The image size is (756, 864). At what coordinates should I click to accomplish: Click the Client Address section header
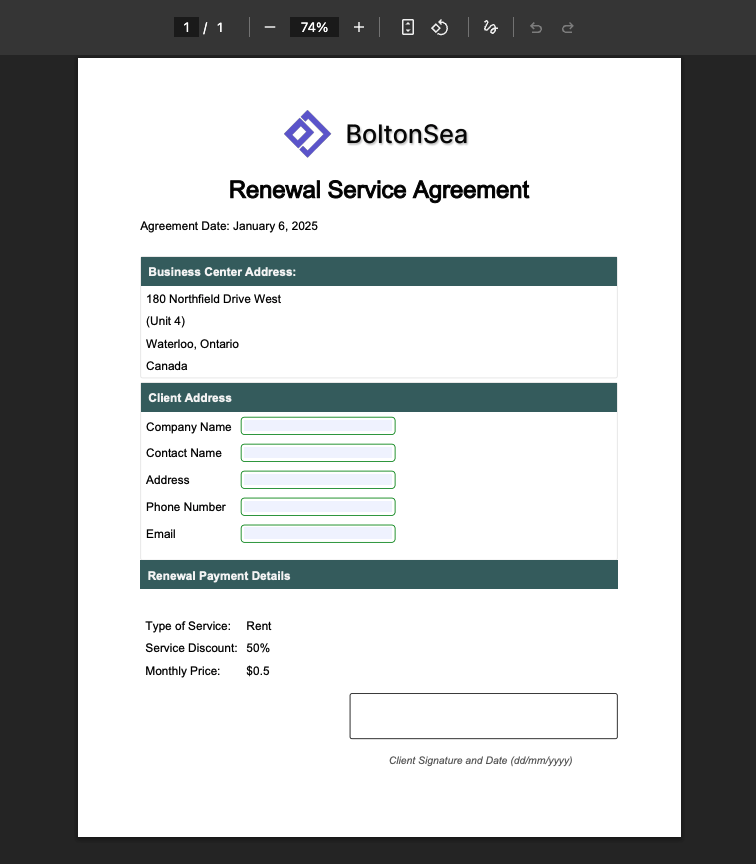[x=378, y=398]
